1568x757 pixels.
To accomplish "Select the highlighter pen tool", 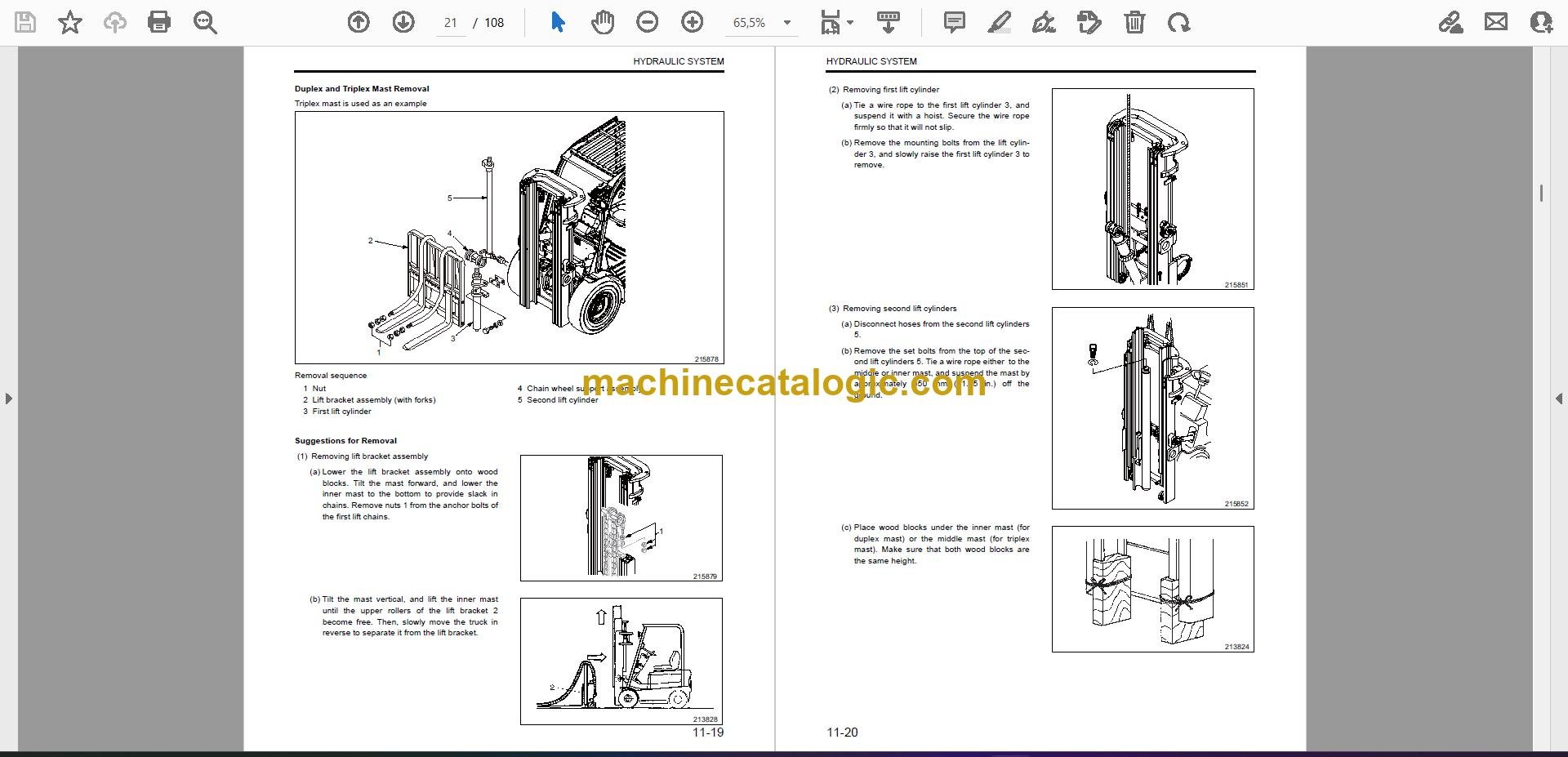I will tap(999, 22).
